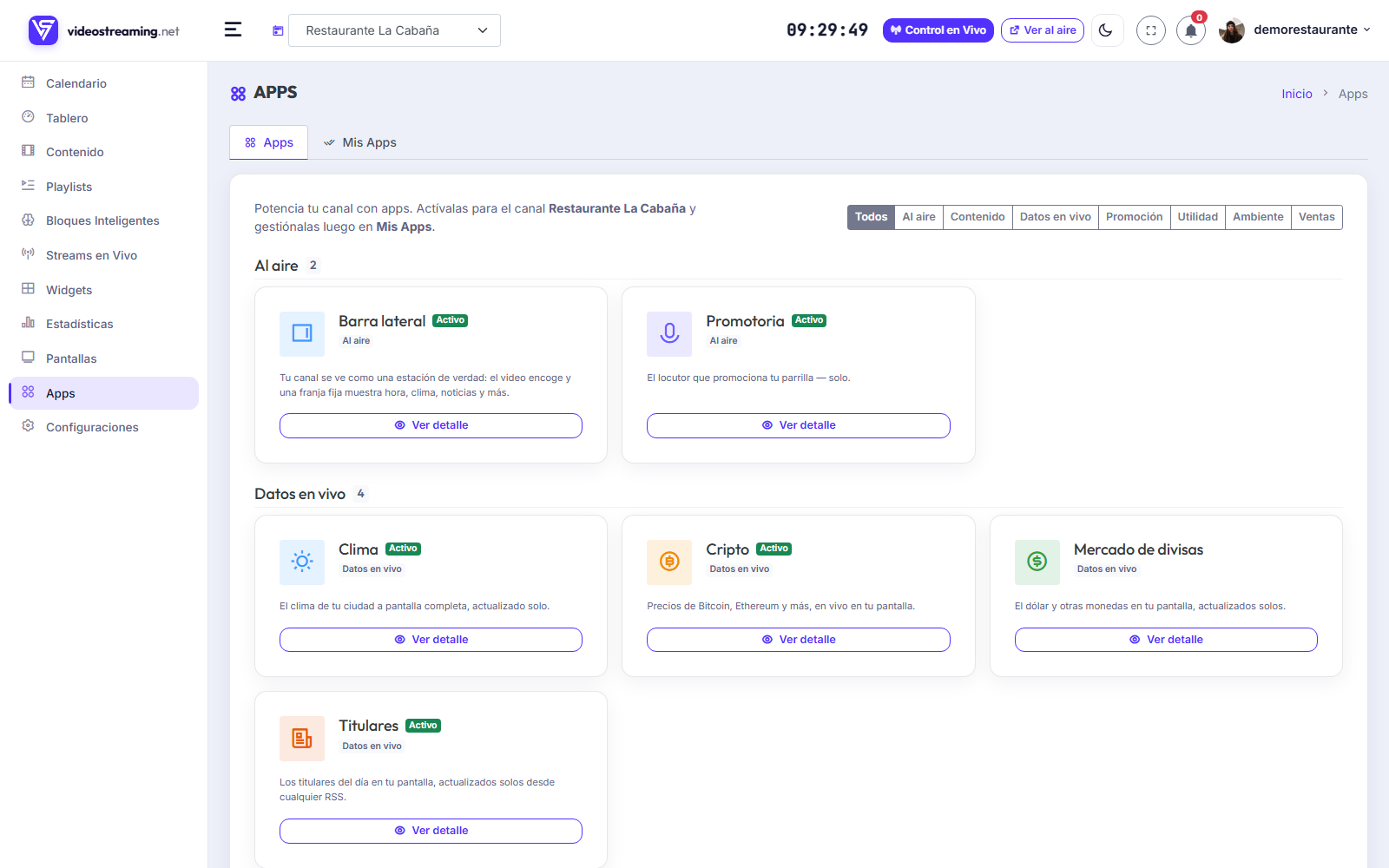Click the videostreaming.net logo
This screenshot has height=868, width=1389.
pos(104,30)
